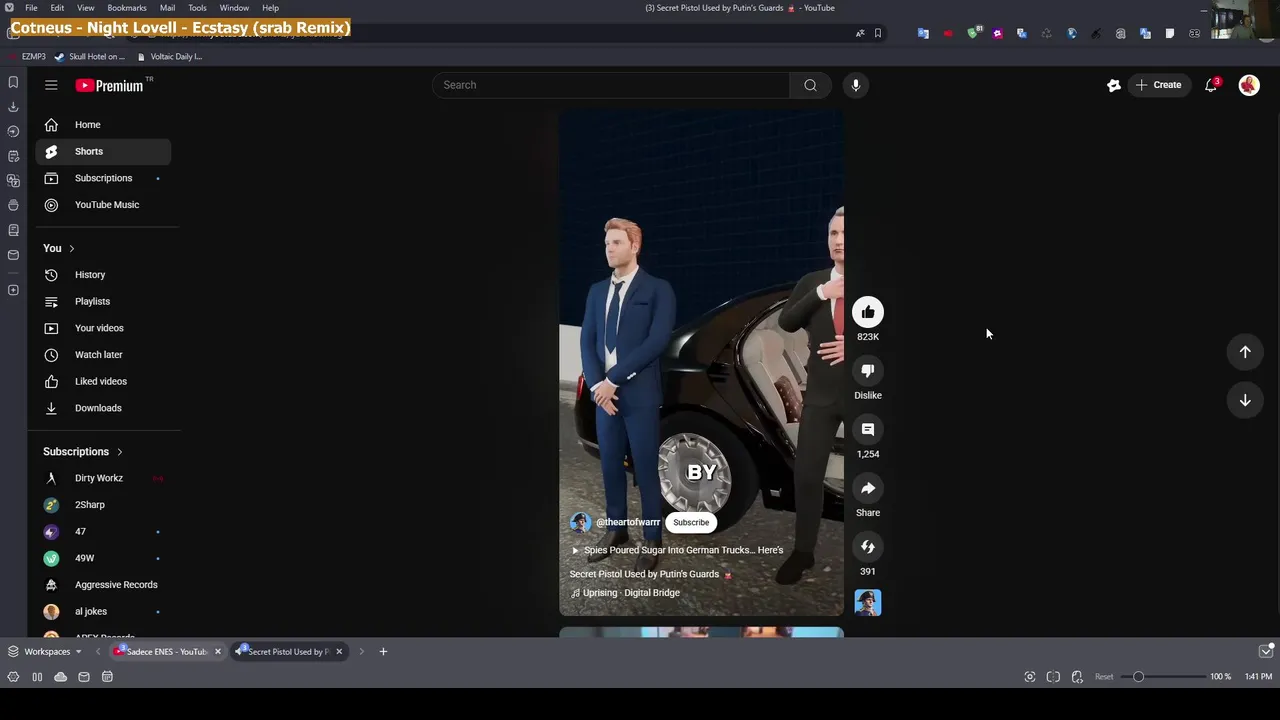Reset zoom level button

(x=1104, y=677)
